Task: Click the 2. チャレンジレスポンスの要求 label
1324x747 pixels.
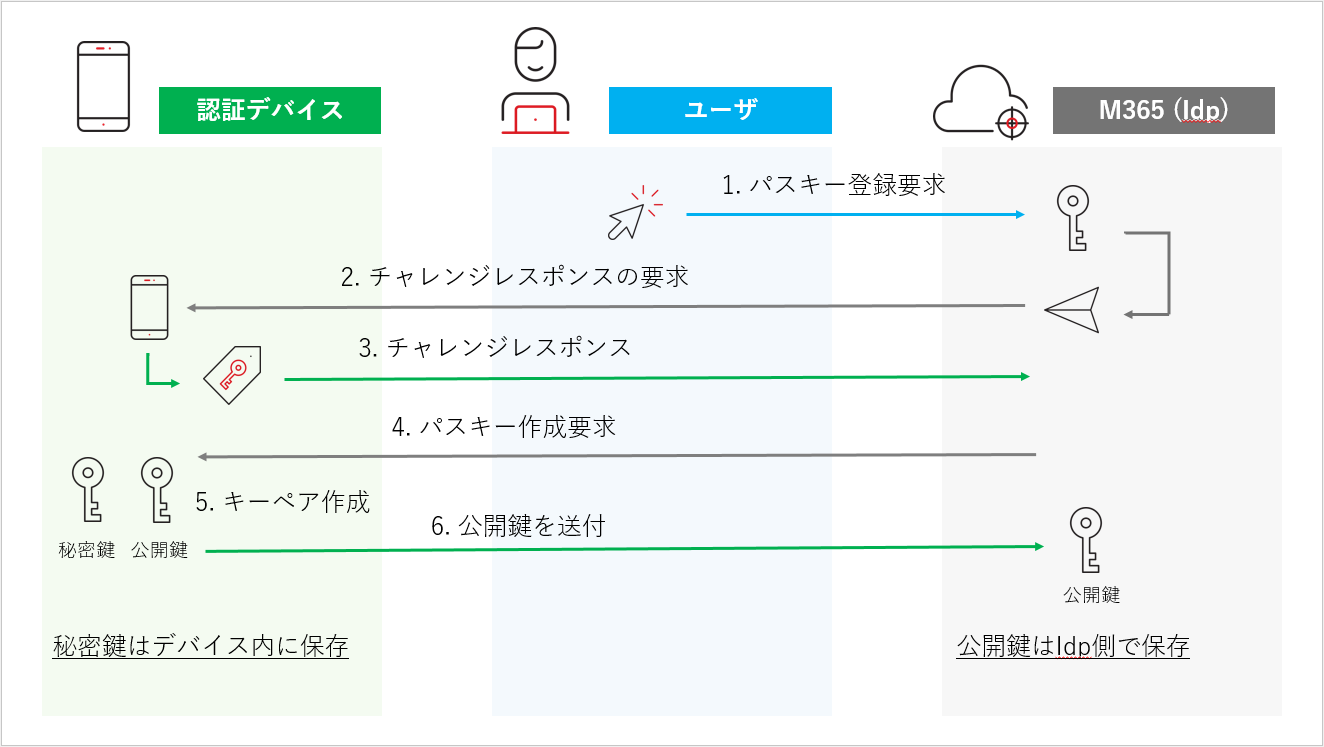Action: pos(515,277)
